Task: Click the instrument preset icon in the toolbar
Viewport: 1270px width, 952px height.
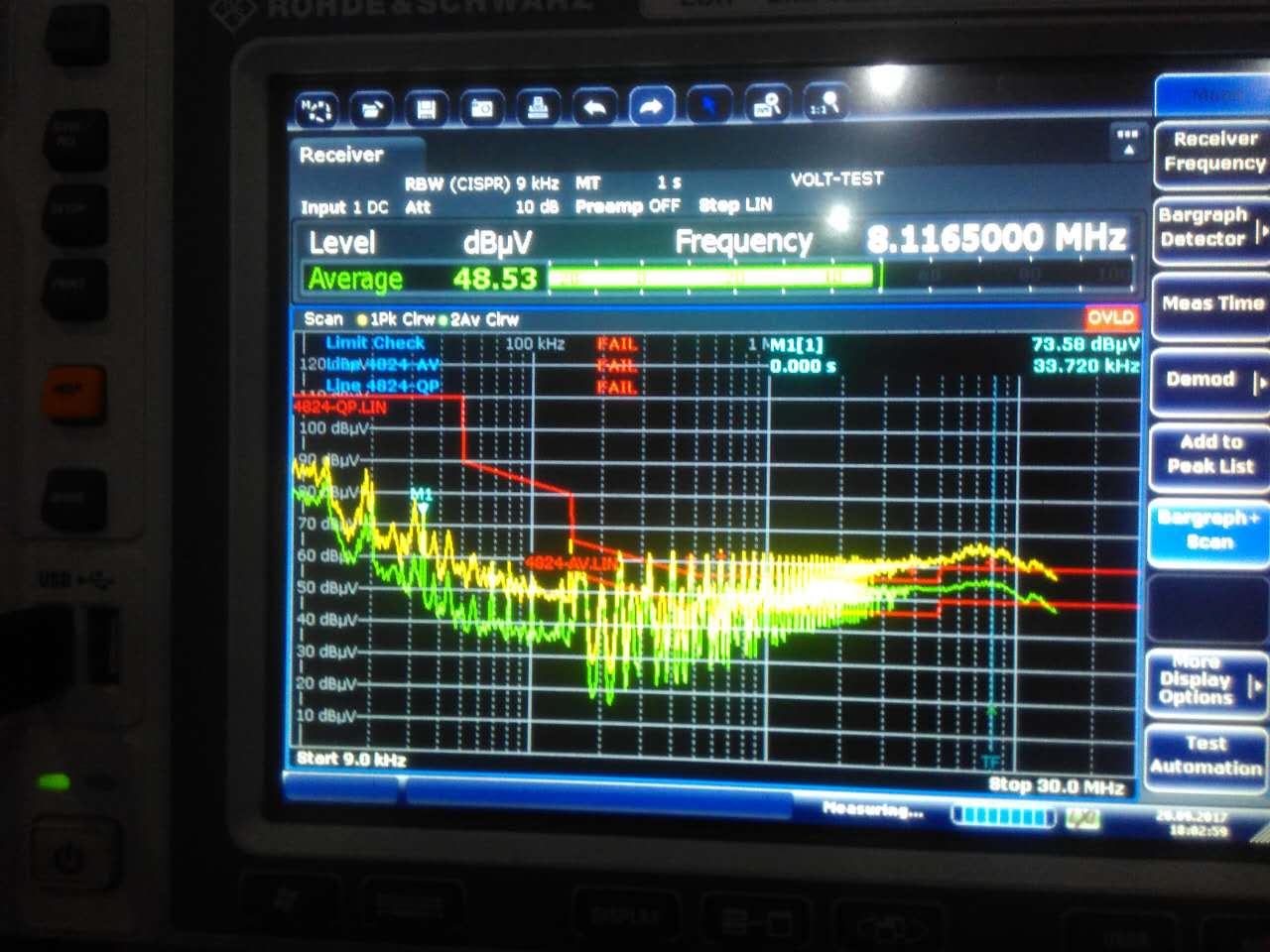Action: tap(317, 110)
